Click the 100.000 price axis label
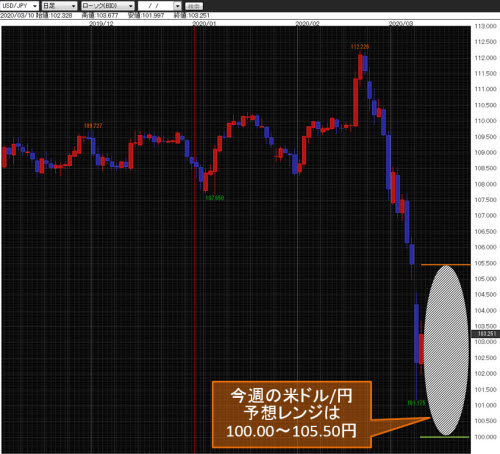This screenshot has height=454, width=500. pyautogui.click(x=486, y=437)
